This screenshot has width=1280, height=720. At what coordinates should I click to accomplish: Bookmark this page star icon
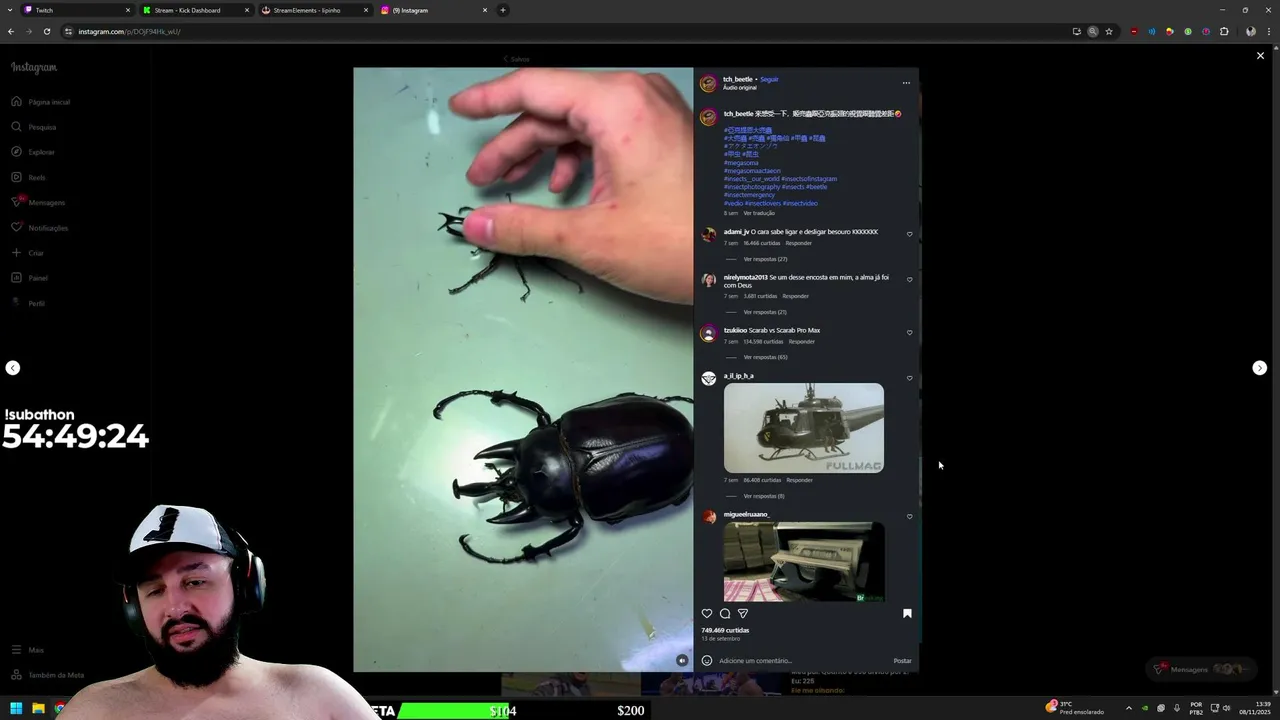point(1109,31)
